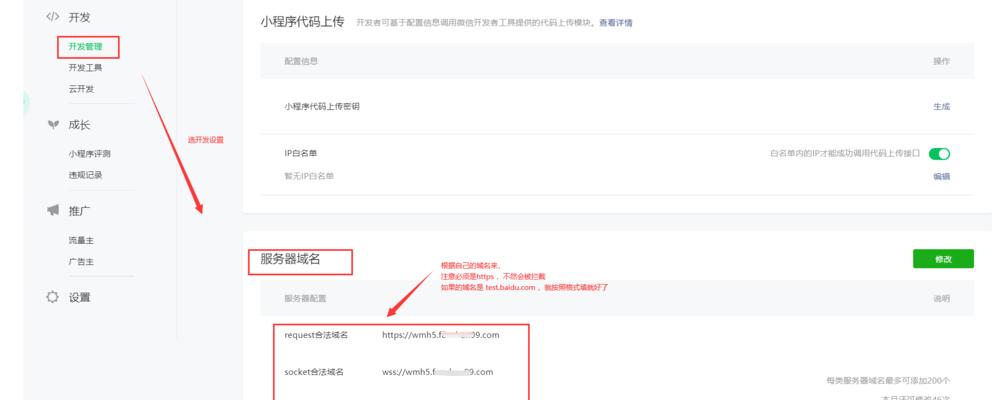Screen dimensions: 992x400
Task: Click the 开发 section heading
Action: [80, 17]
